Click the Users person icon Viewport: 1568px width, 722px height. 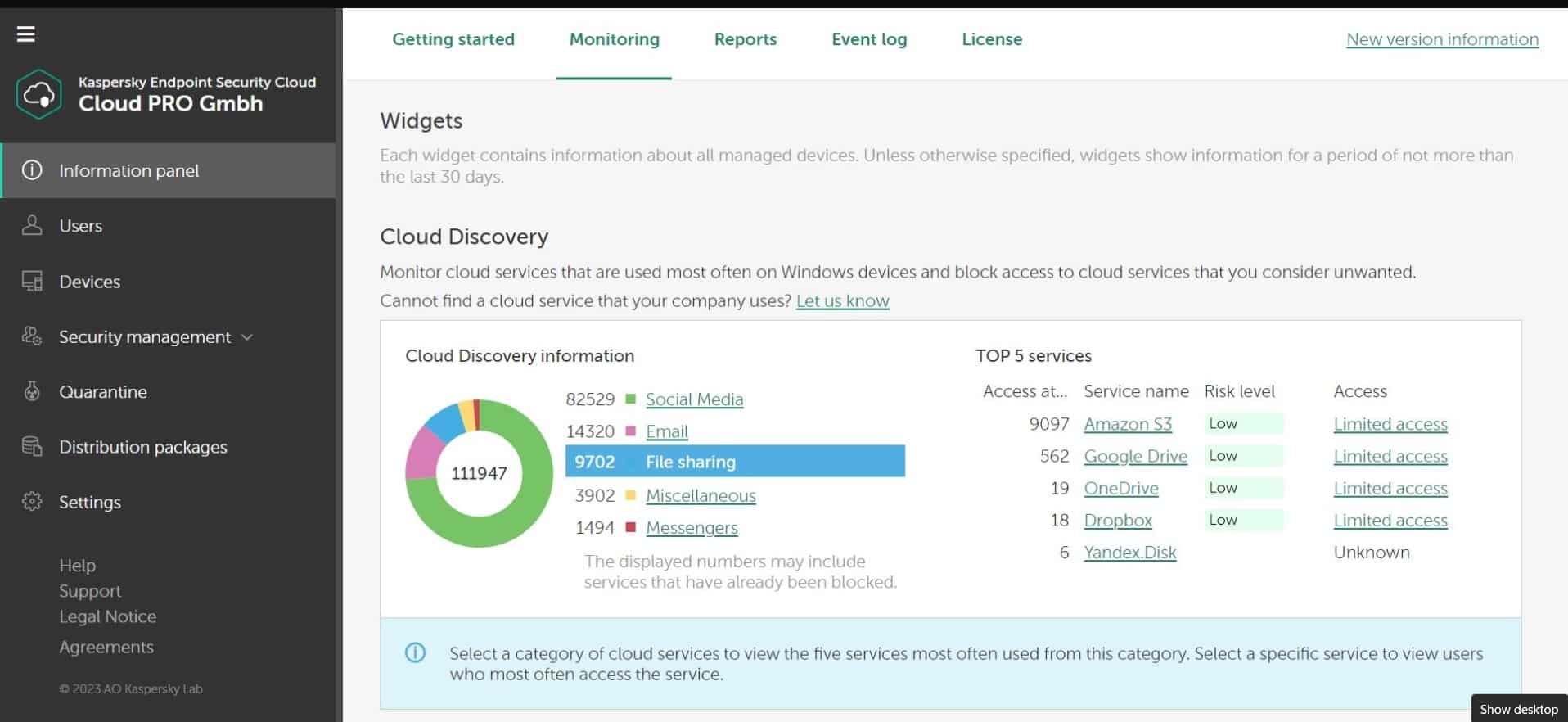32,225
